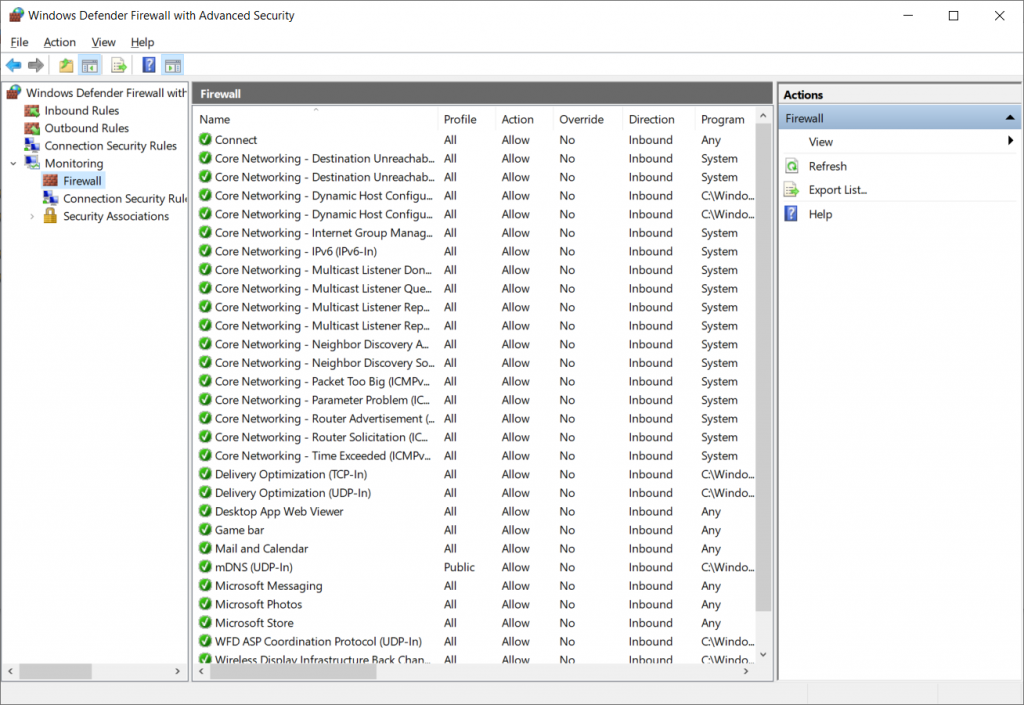Select the WFD ASP Coordination Protocol (UDP-In) rule

point(318,641)
